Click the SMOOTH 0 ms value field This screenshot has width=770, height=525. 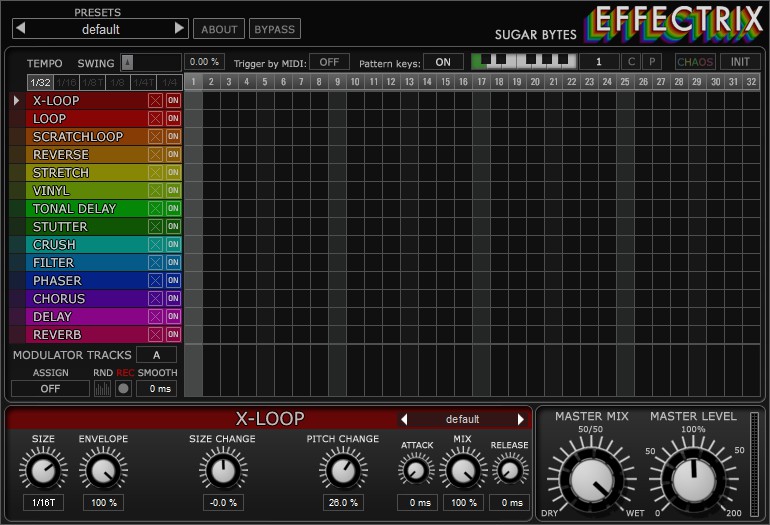click(x=156, y=388)
